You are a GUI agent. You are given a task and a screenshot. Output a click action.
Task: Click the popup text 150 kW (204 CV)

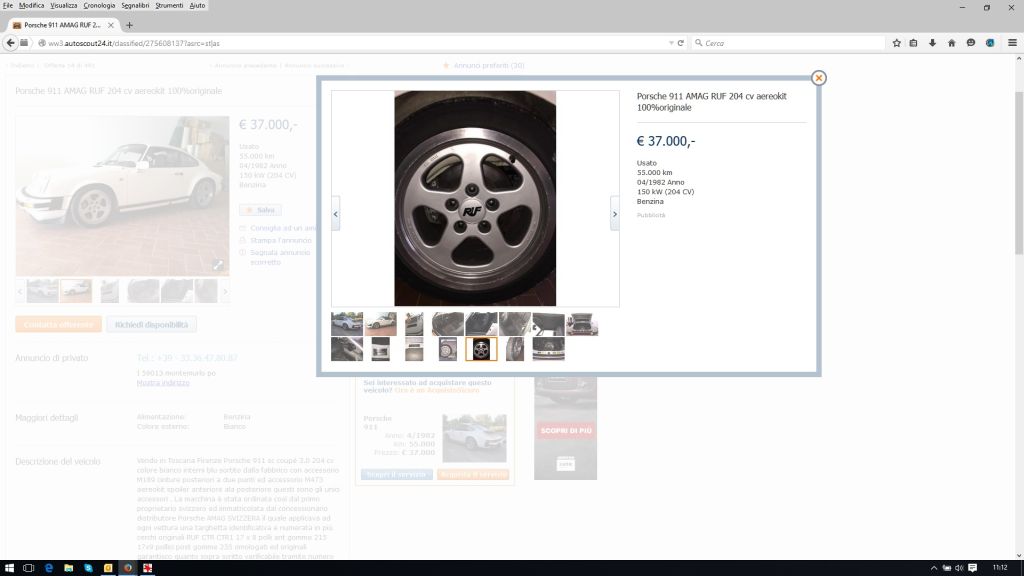[665, 192]
